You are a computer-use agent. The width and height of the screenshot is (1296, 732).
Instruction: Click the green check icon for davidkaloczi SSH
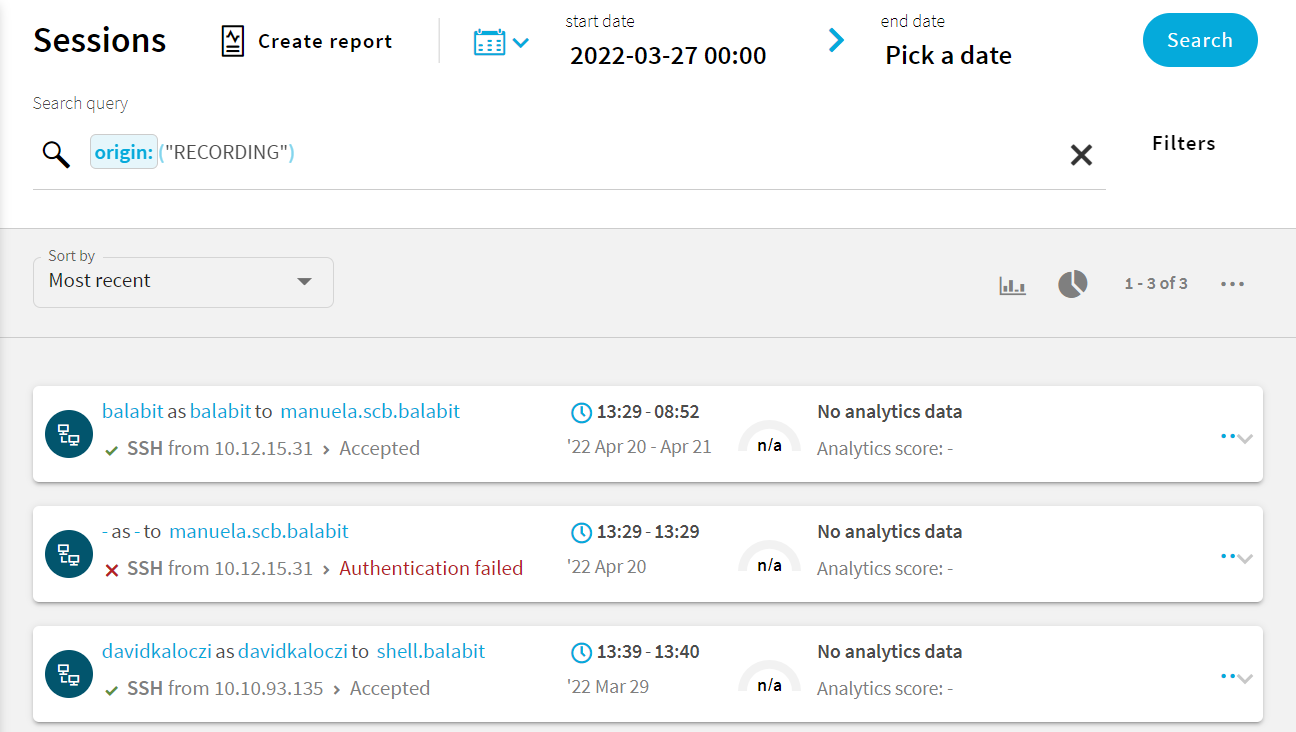point(112,690)
